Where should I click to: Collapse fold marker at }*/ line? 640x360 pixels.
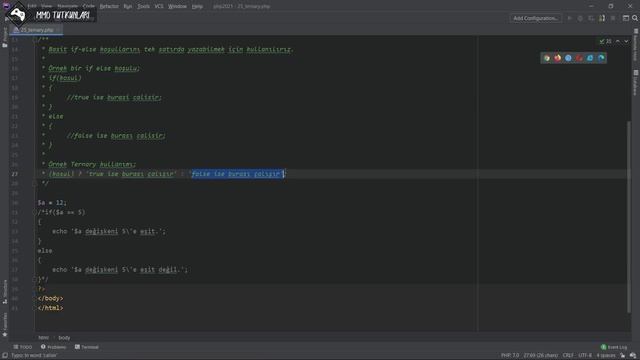(35, 279)
